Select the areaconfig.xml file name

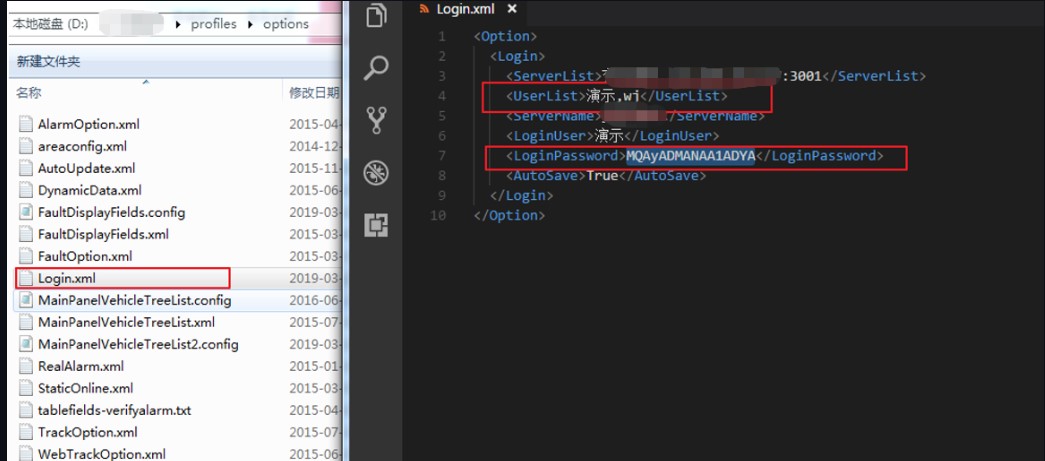[82, 147]
